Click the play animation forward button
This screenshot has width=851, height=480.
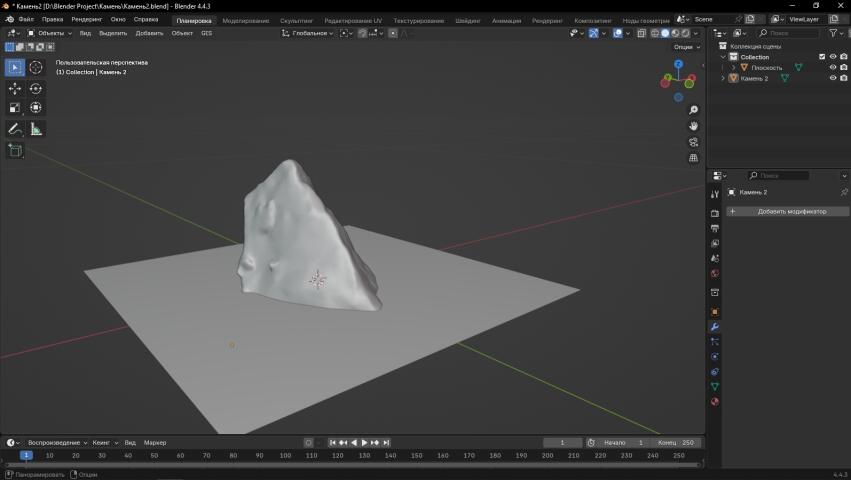[x=364, y=443]
